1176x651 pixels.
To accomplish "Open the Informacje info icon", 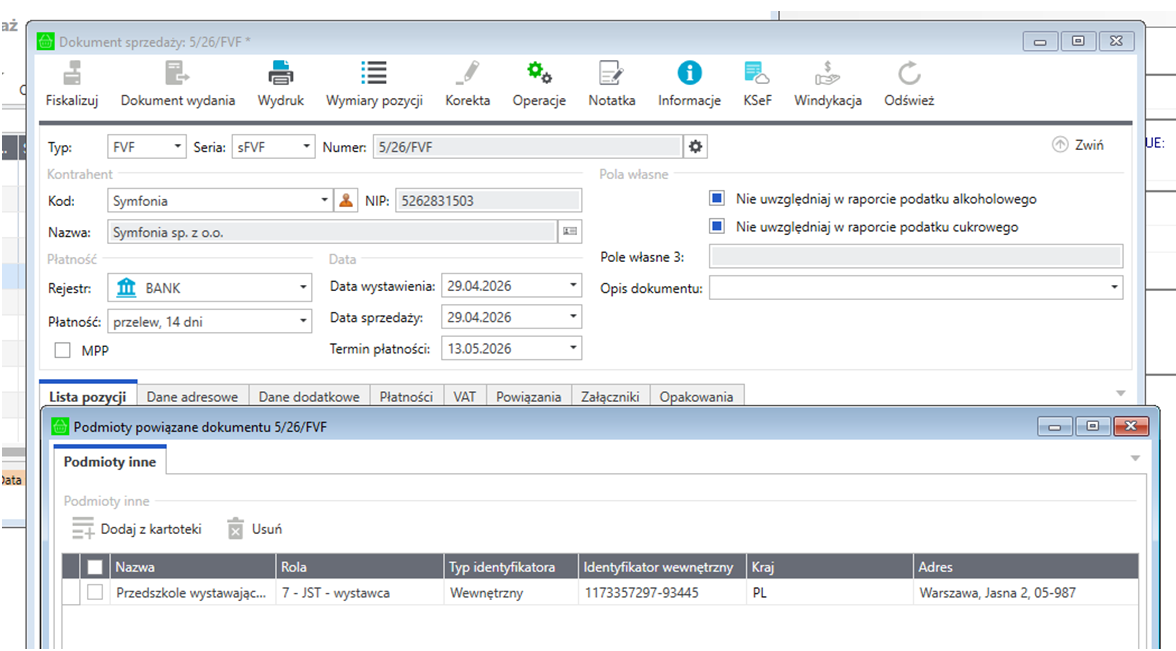I will tap(689, 74).
